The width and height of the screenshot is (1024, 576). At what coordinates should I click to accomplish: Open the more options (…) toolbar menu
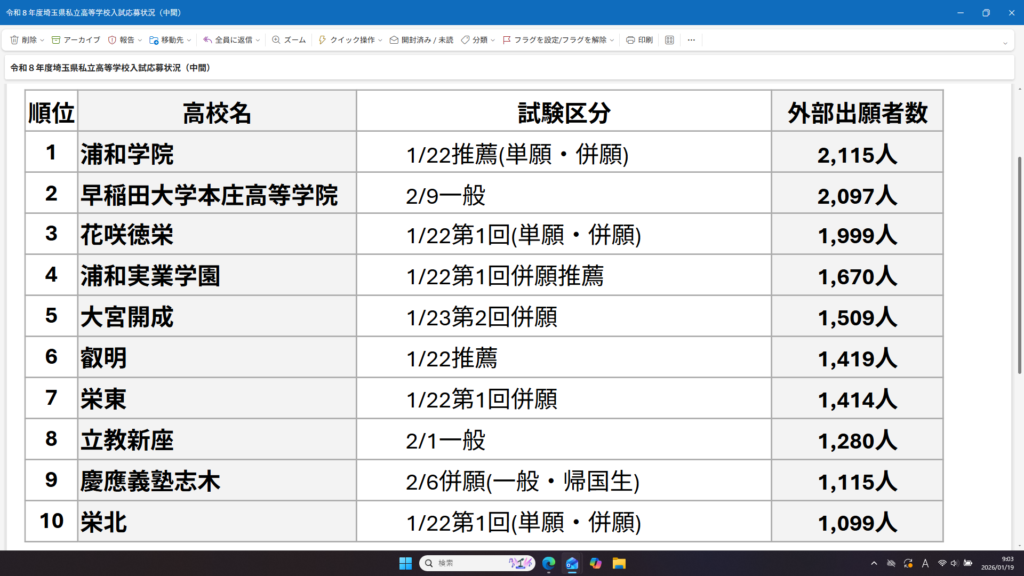pos(691,40)
